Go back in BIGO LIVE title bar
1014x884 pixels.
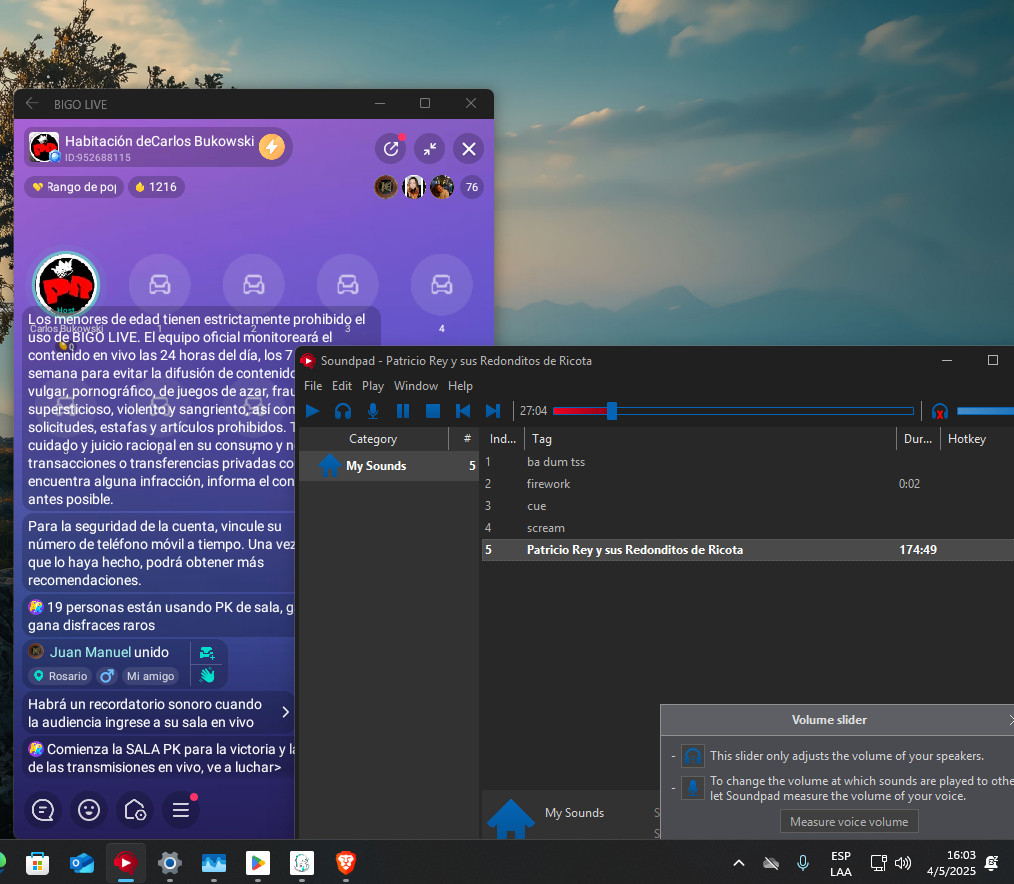32,103
